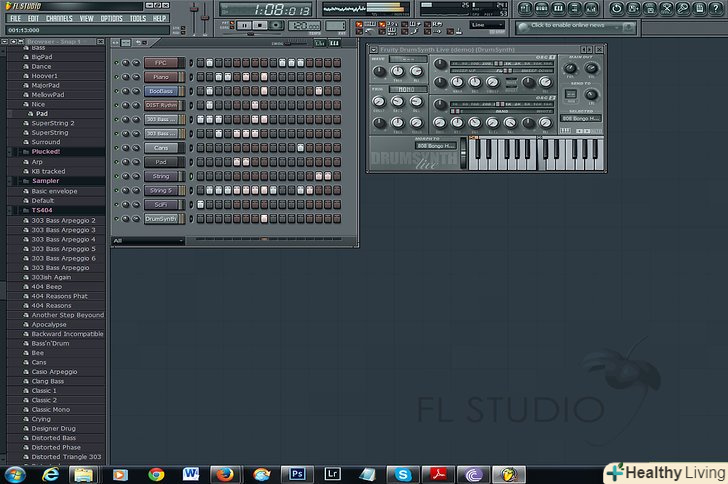This screenshot has width=728, height=484.
Task: Open Photoshop from the Windows taskbar
Action: coord(297,473)
